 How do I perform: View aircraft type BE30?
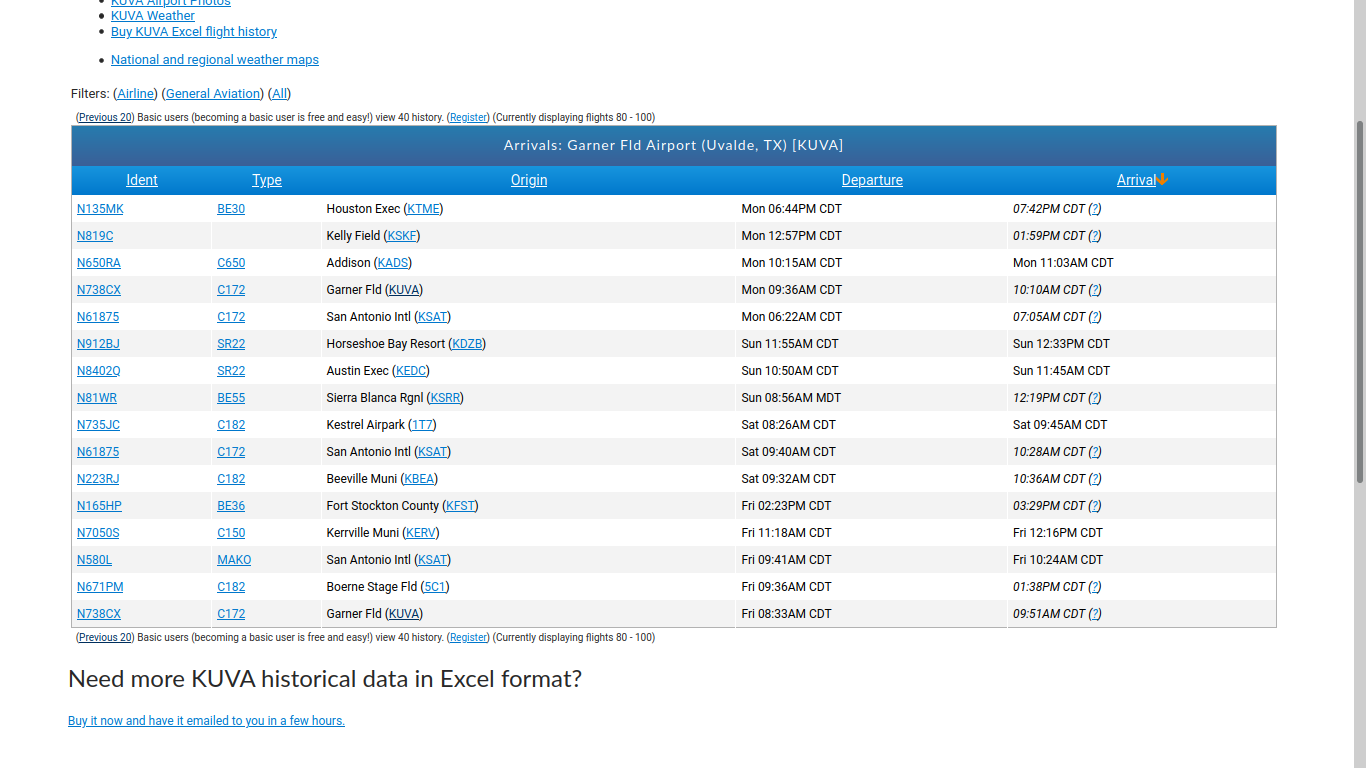(231, 209)
